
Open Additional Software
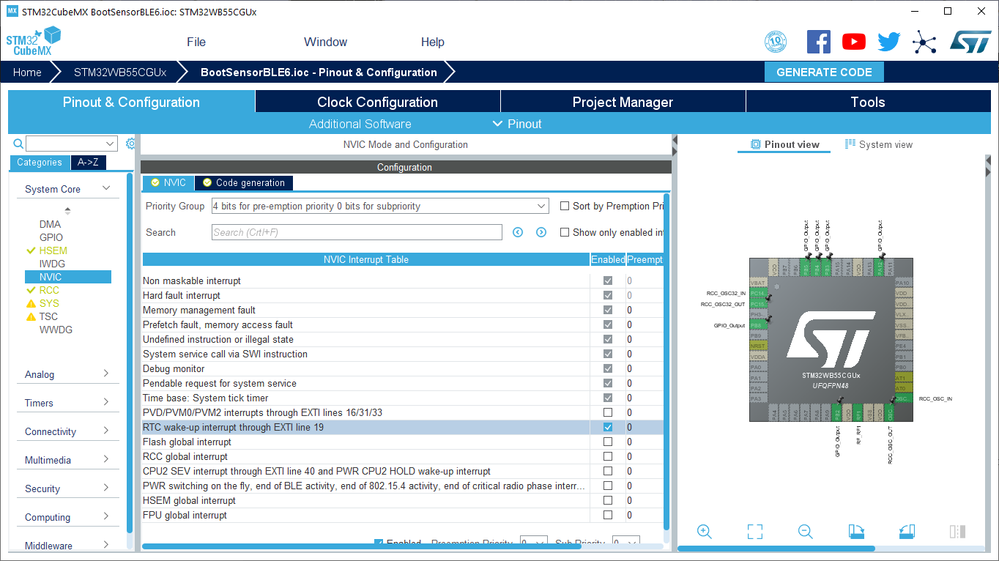pyautogui.click(x=360, y=124)
